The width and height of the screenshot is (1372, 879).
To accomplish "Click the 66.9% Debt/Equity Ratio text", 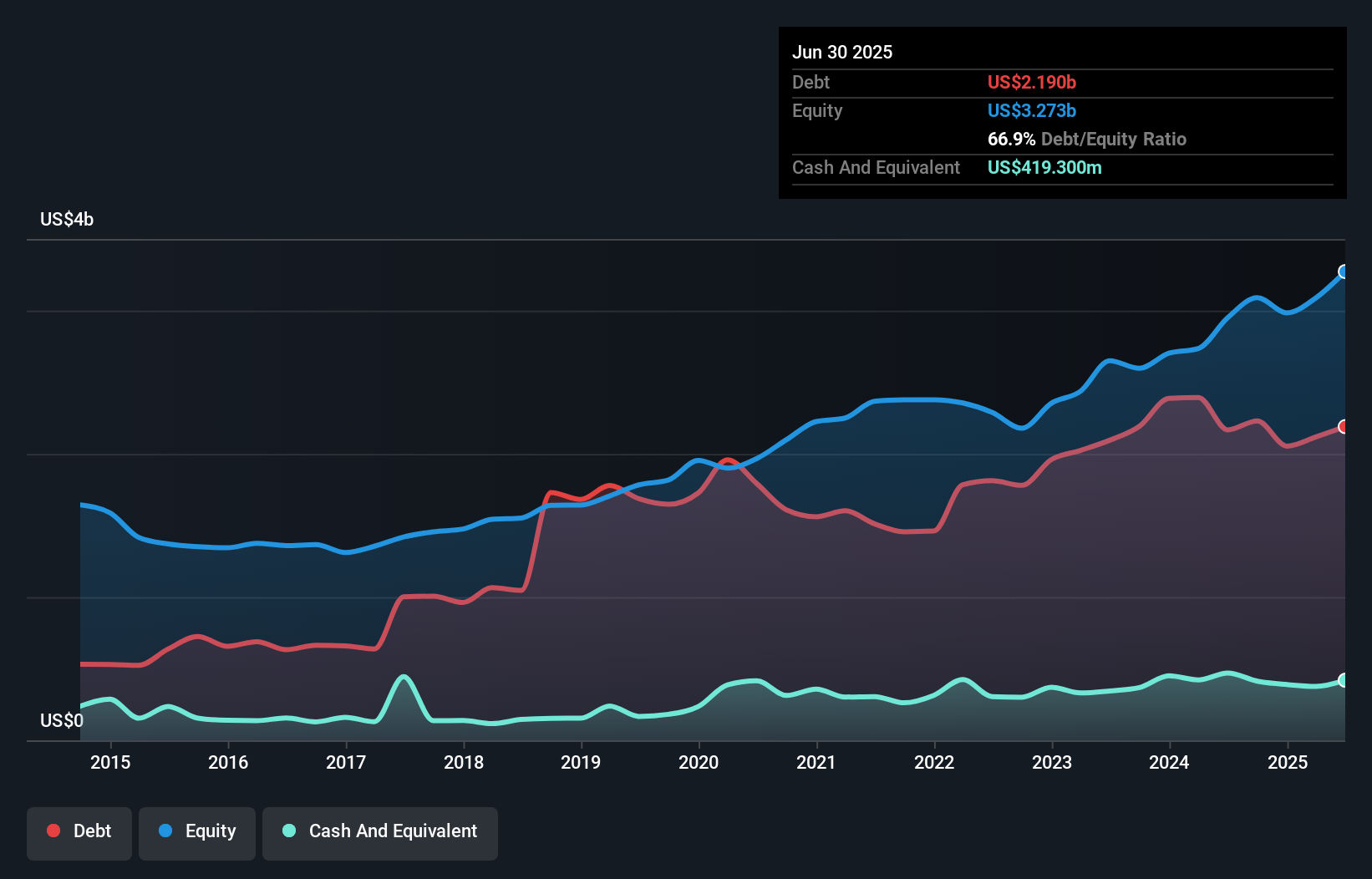I will coord(1086,139).
